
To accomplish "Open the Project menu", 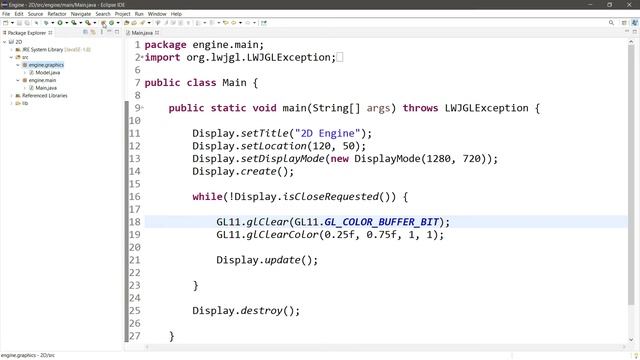I will pos(122,14).
